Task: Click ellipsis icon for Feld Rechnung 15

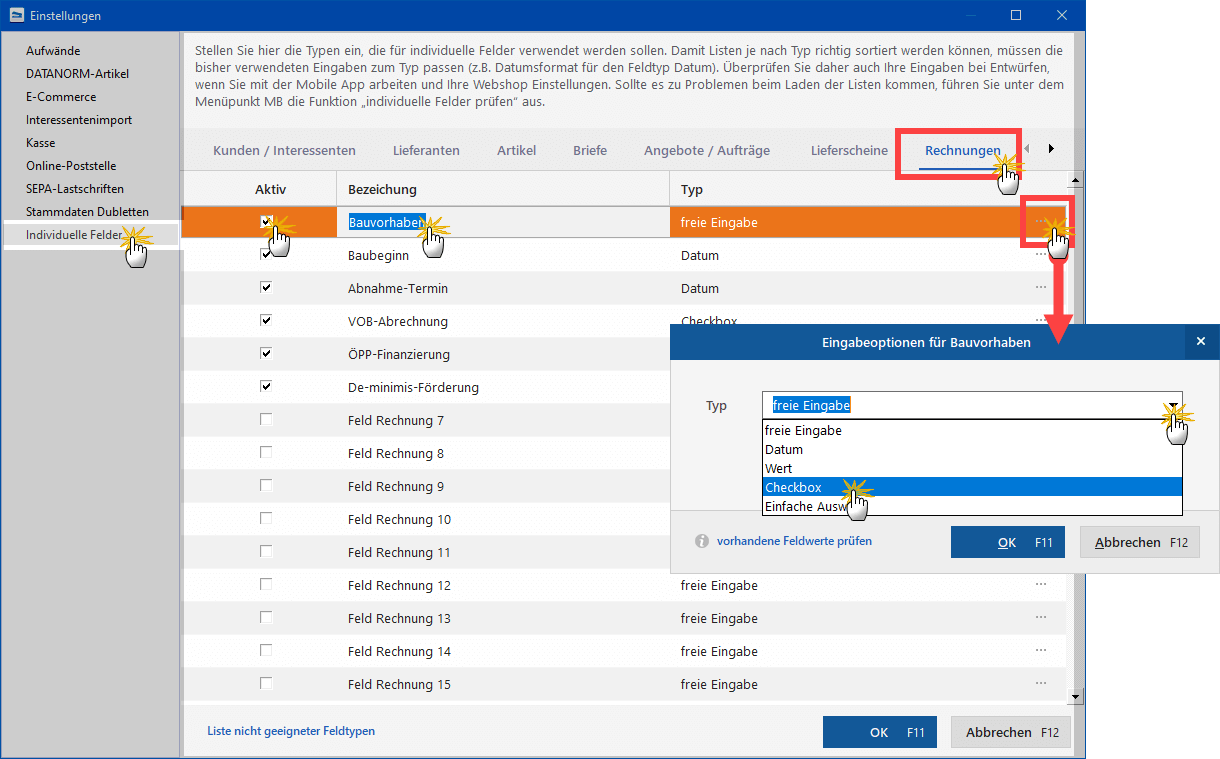Action: click(x=1040, y=684)
